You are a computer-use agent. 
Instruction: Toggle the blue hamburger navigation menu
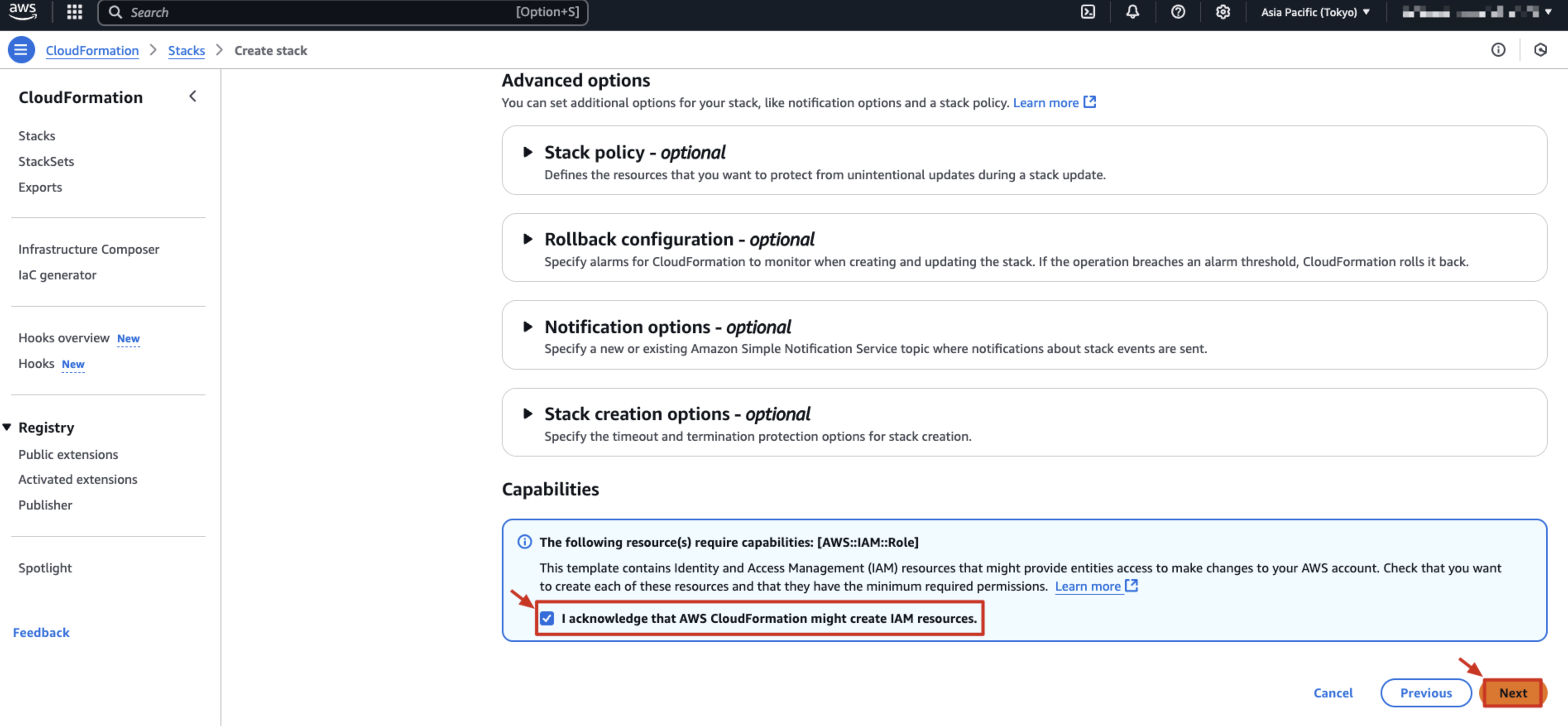21,50
